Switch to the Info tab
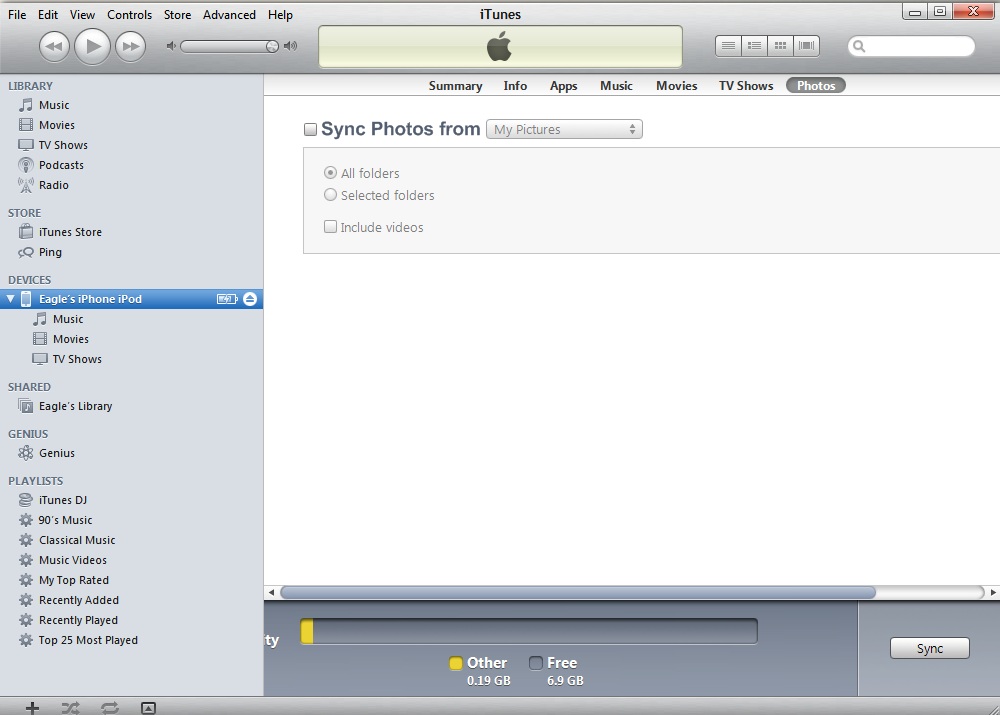The height and width of the screenshot is (715, 1000). 515,85
